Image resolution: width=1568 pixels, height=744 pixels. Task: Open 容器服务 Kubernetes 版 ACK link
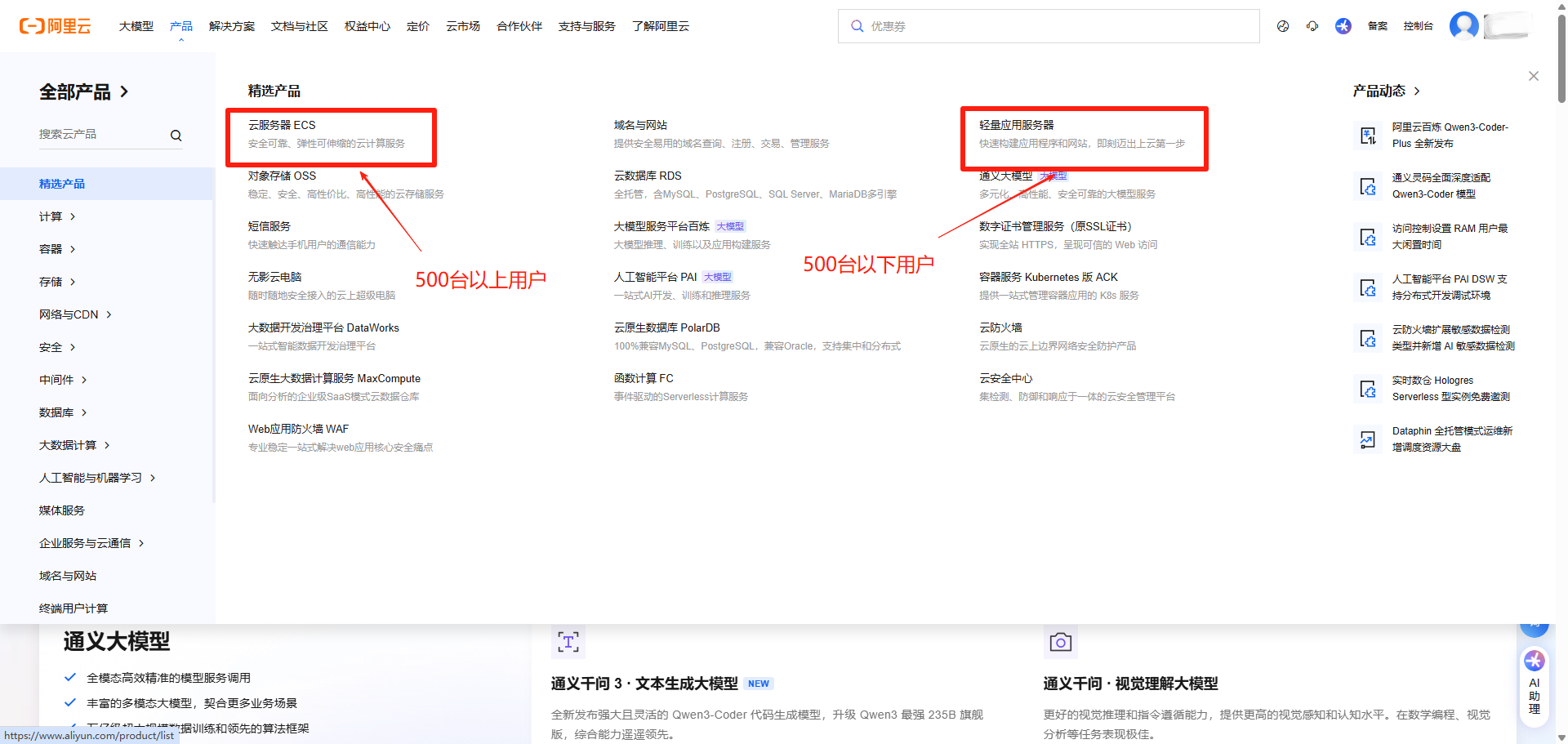1049,277
